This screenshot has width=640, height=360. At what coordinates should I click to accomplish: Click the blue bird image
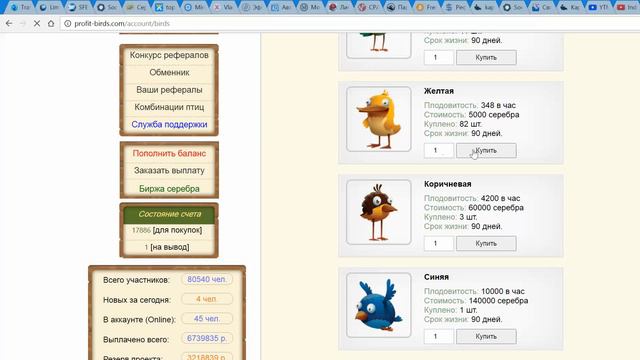[379, 305]
